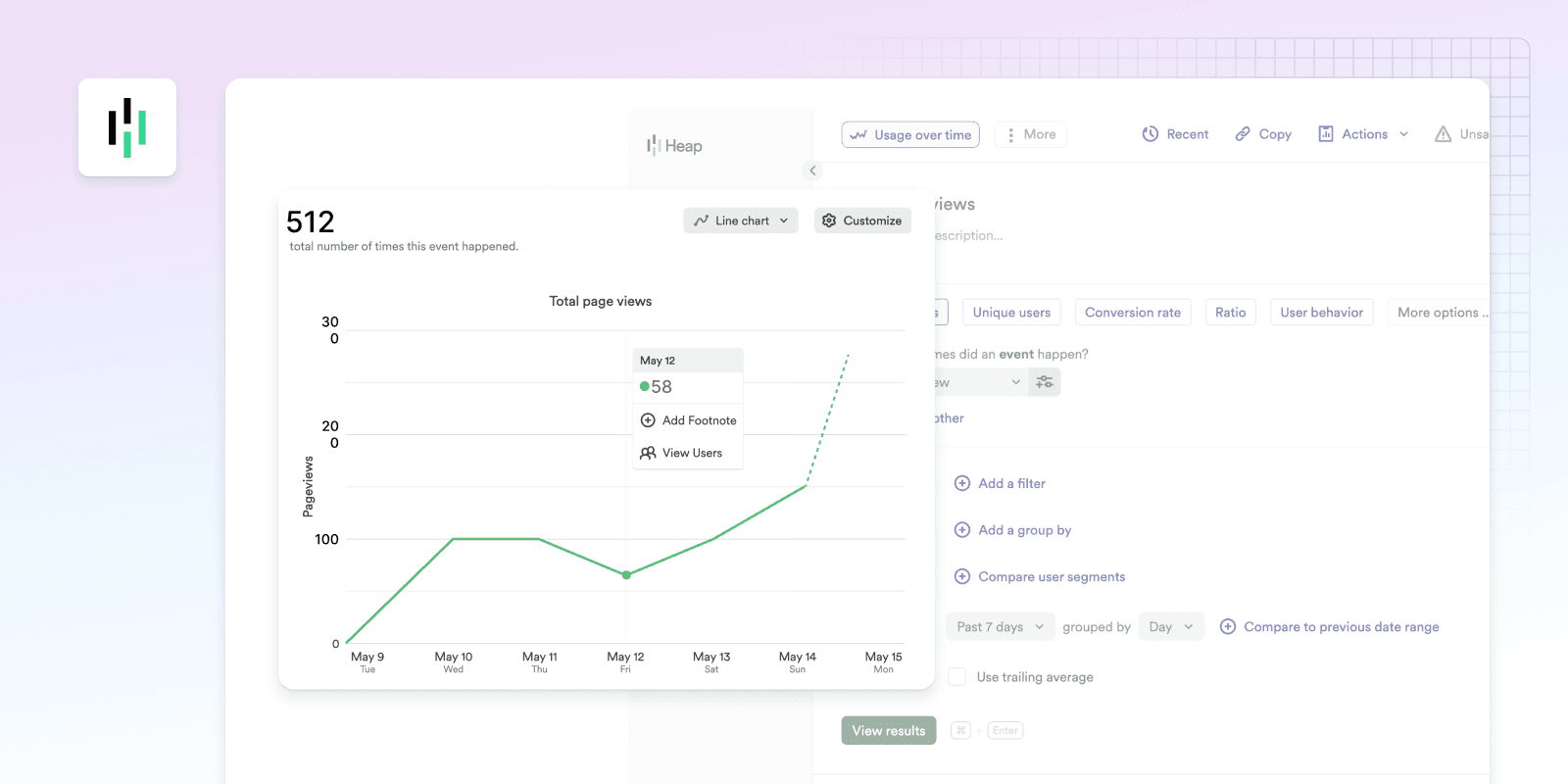
Task: Click the May 12 data point on chart
Action: pyautogui.click(x=626, y=575)
